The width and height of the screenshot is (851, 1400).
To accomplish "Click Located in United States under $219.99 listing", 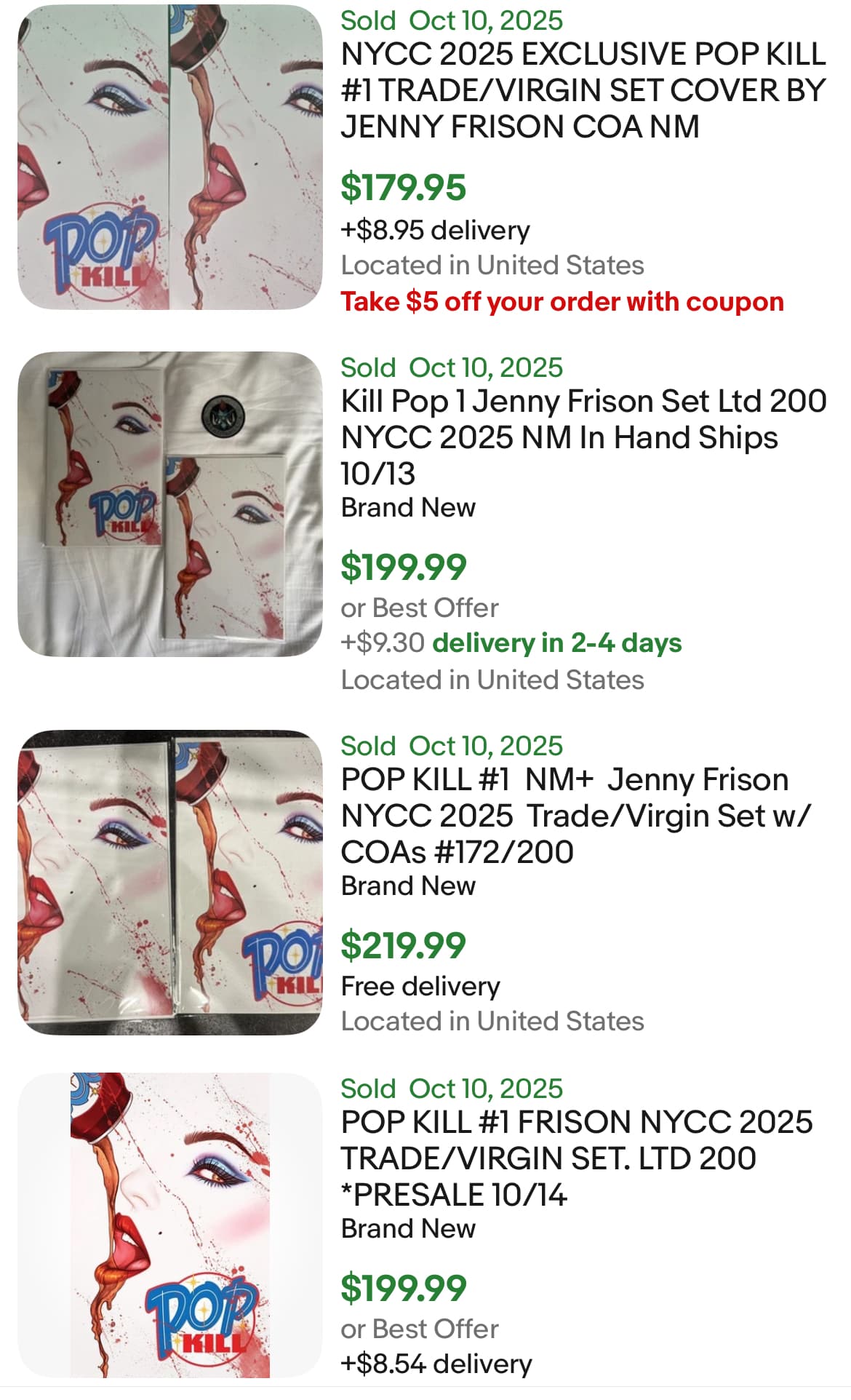I will click(x=492, y=1021).
